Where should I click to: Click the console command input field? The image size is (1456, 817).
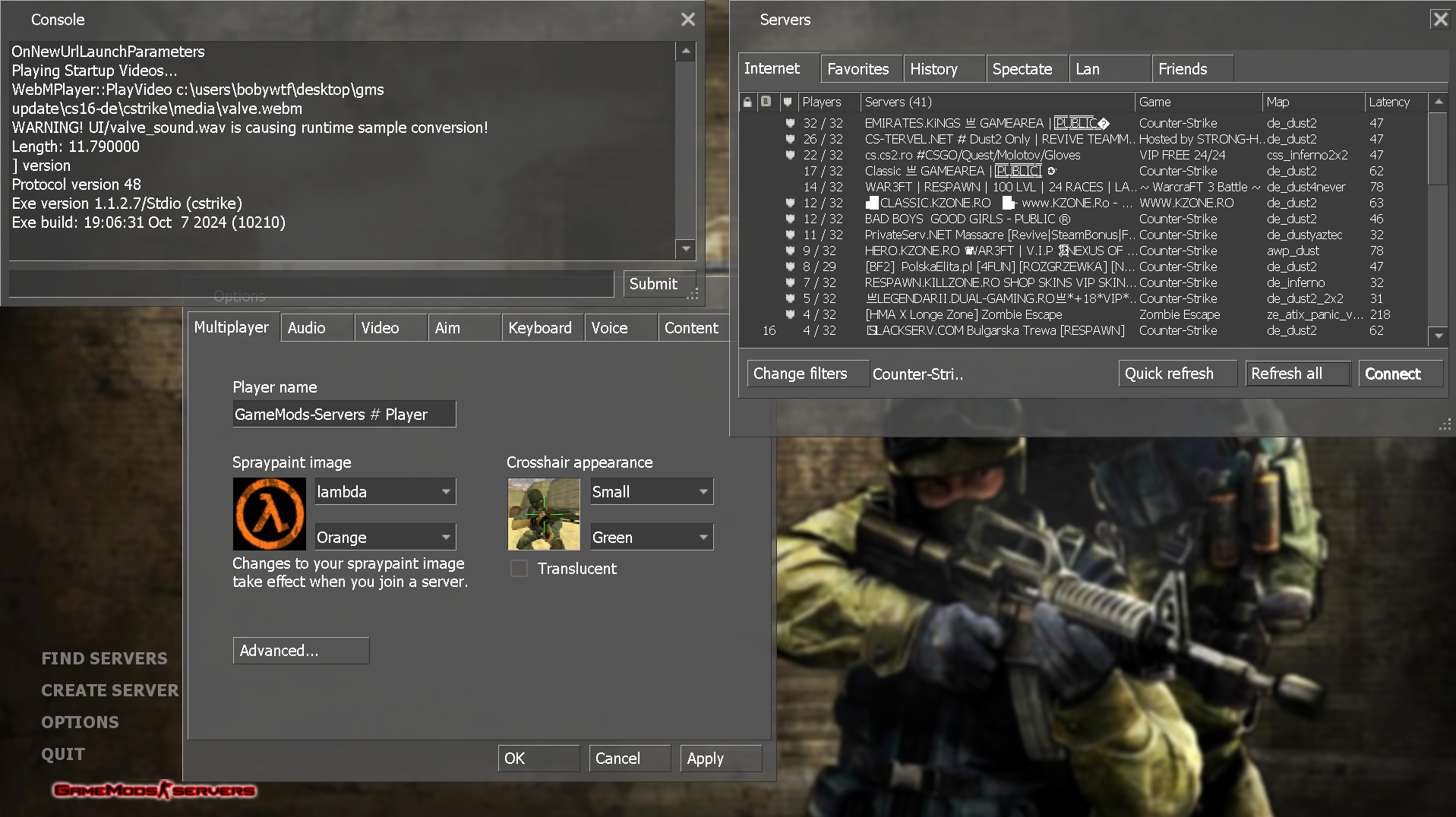(x=311, y=284)
